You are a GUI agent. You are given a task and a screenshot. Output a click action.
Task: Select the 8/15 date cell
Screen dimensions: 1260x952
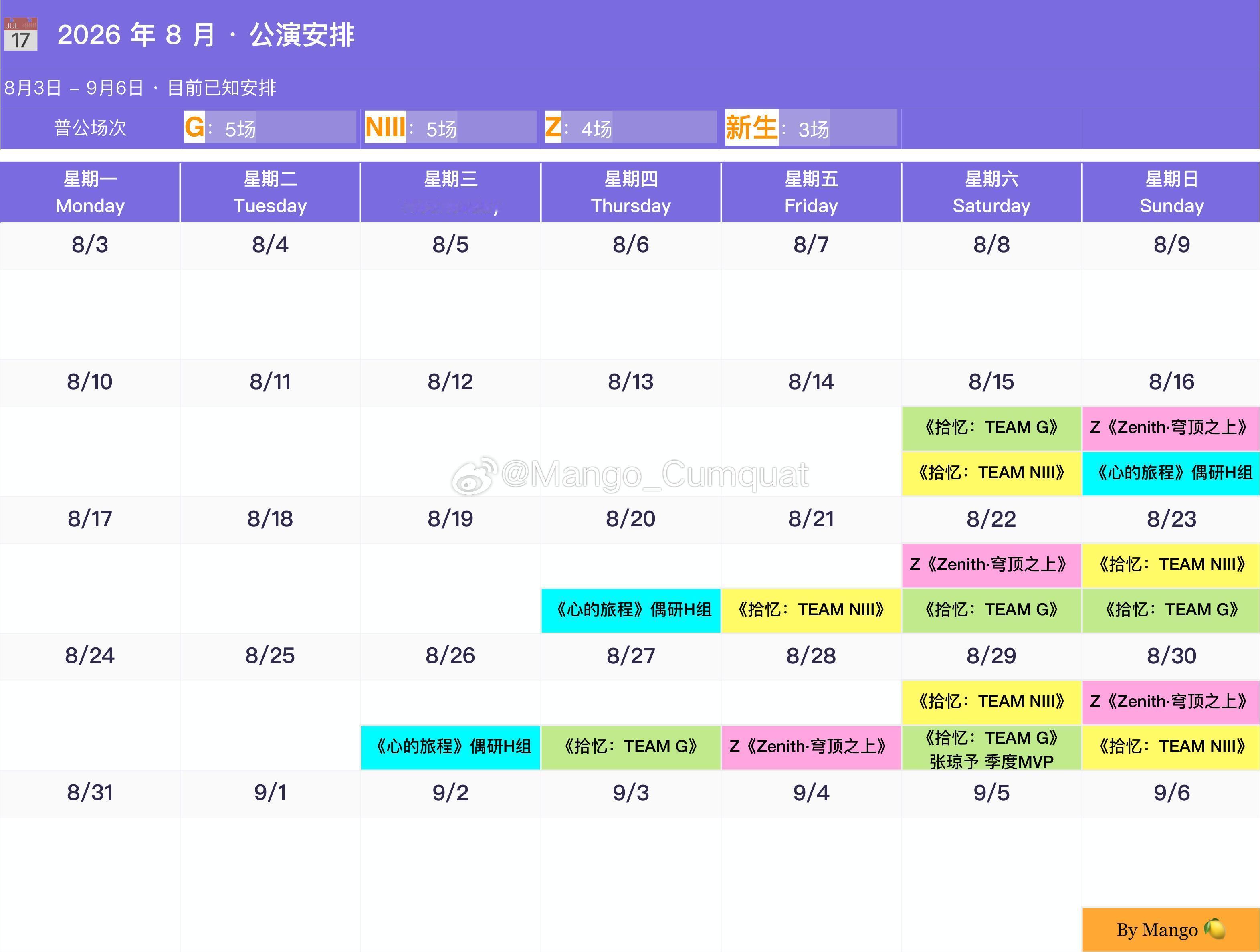991,382
